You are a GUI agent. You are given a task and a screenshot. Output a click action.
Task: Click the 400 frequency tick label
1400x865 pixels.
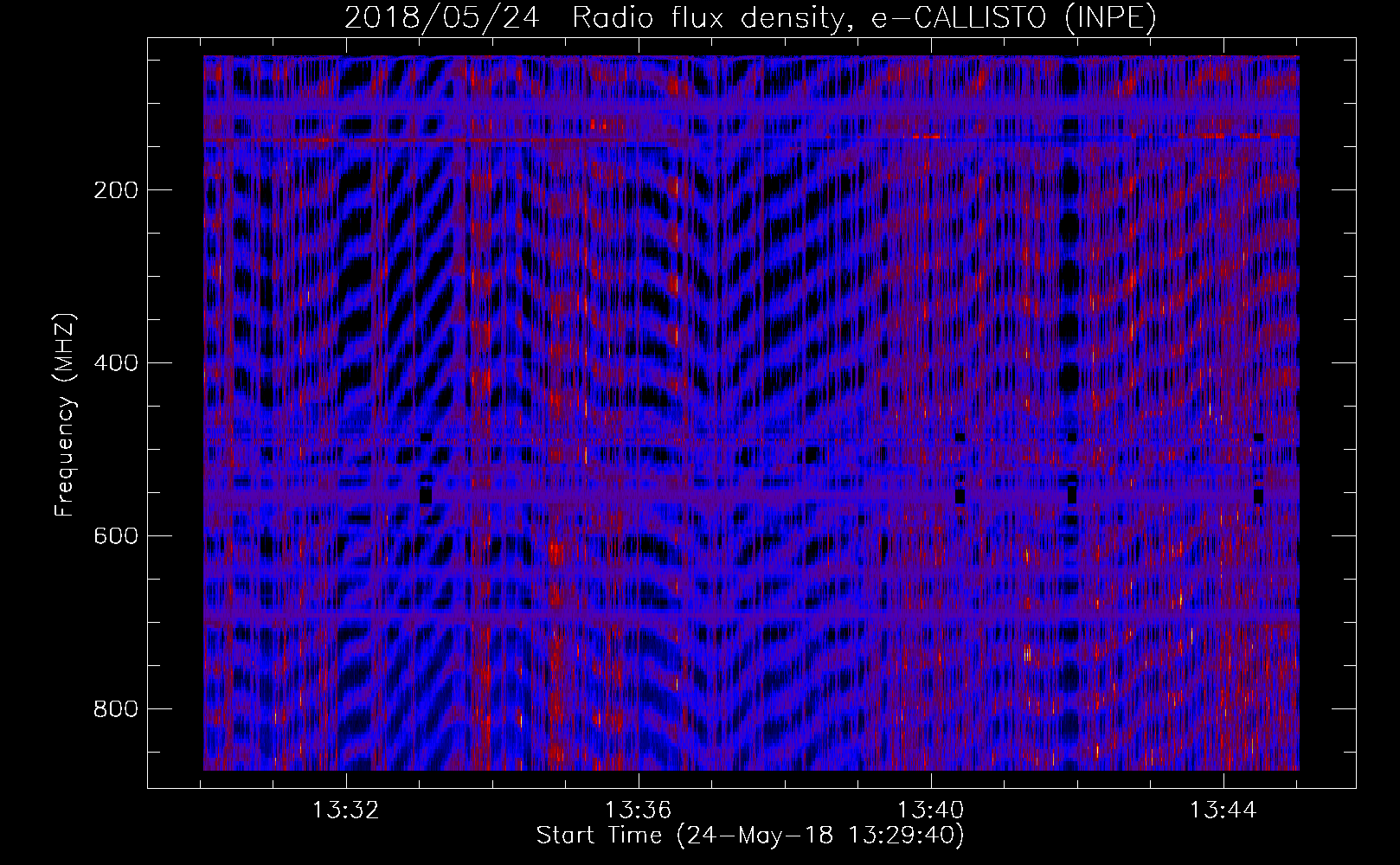pos(115,363)
